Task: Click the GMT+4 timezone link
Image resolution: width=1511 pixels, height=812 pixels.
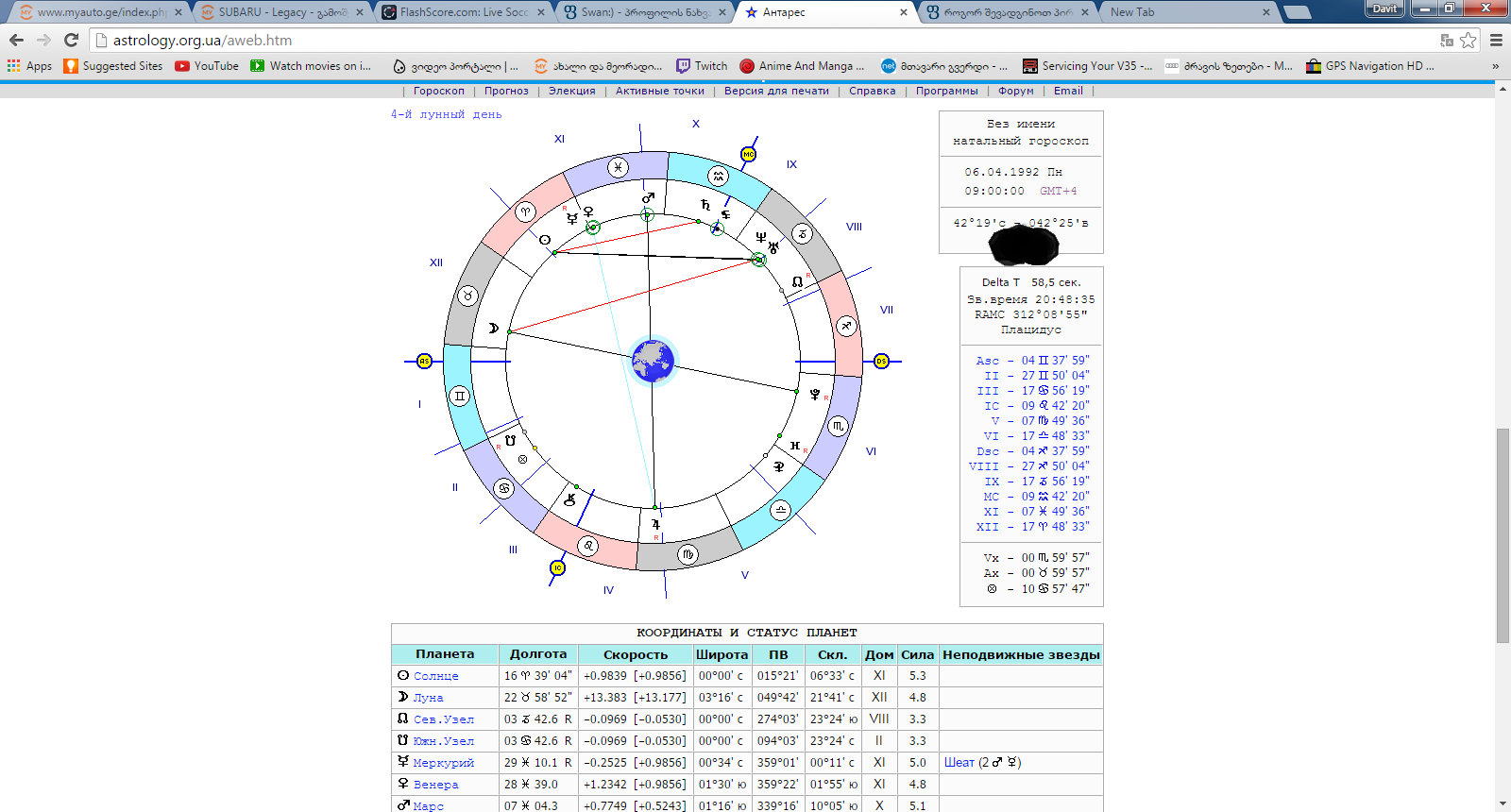Action: (1058, 191)
